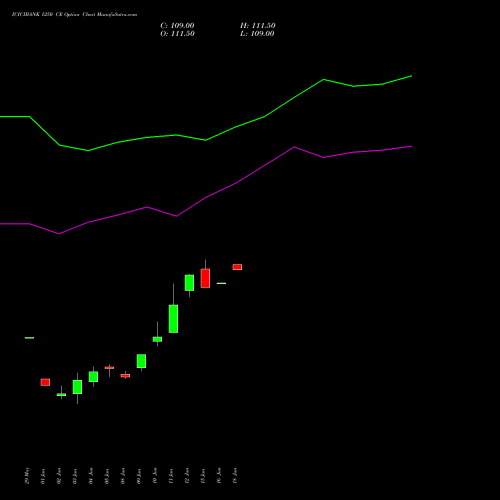Click the open value 'O: 111.50'

pos(177,34)
